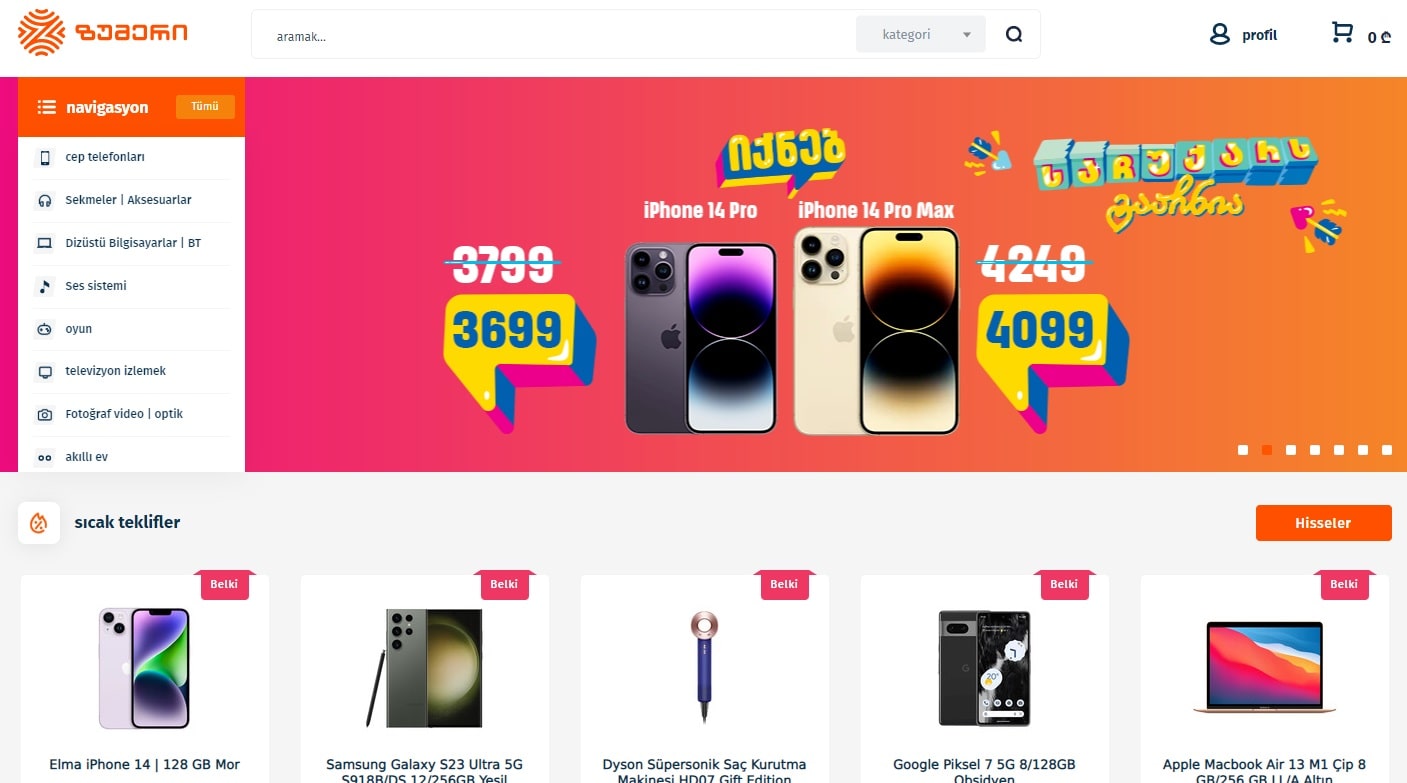Select the last banner slide dot
The height and width of the screenshot is (783, 1407).
(x=1387, y=450)
